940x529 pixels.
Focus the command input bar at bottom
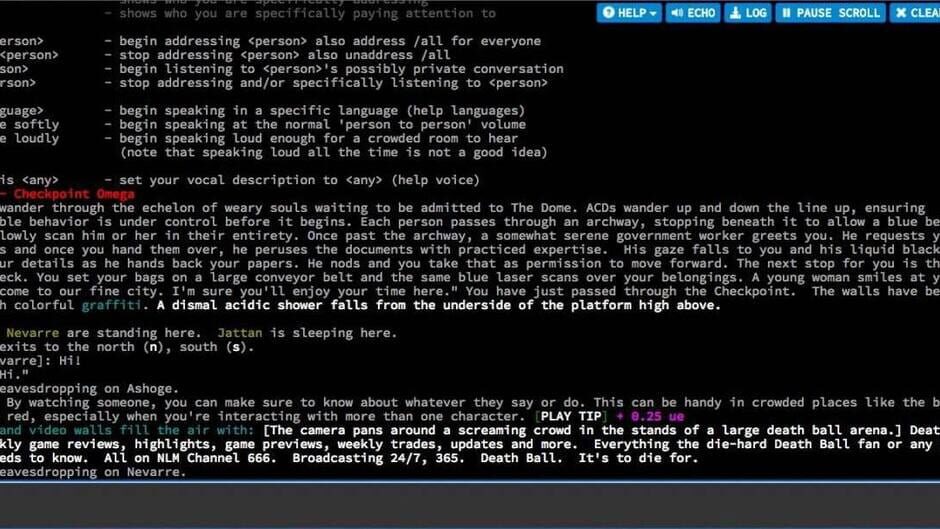470,505
